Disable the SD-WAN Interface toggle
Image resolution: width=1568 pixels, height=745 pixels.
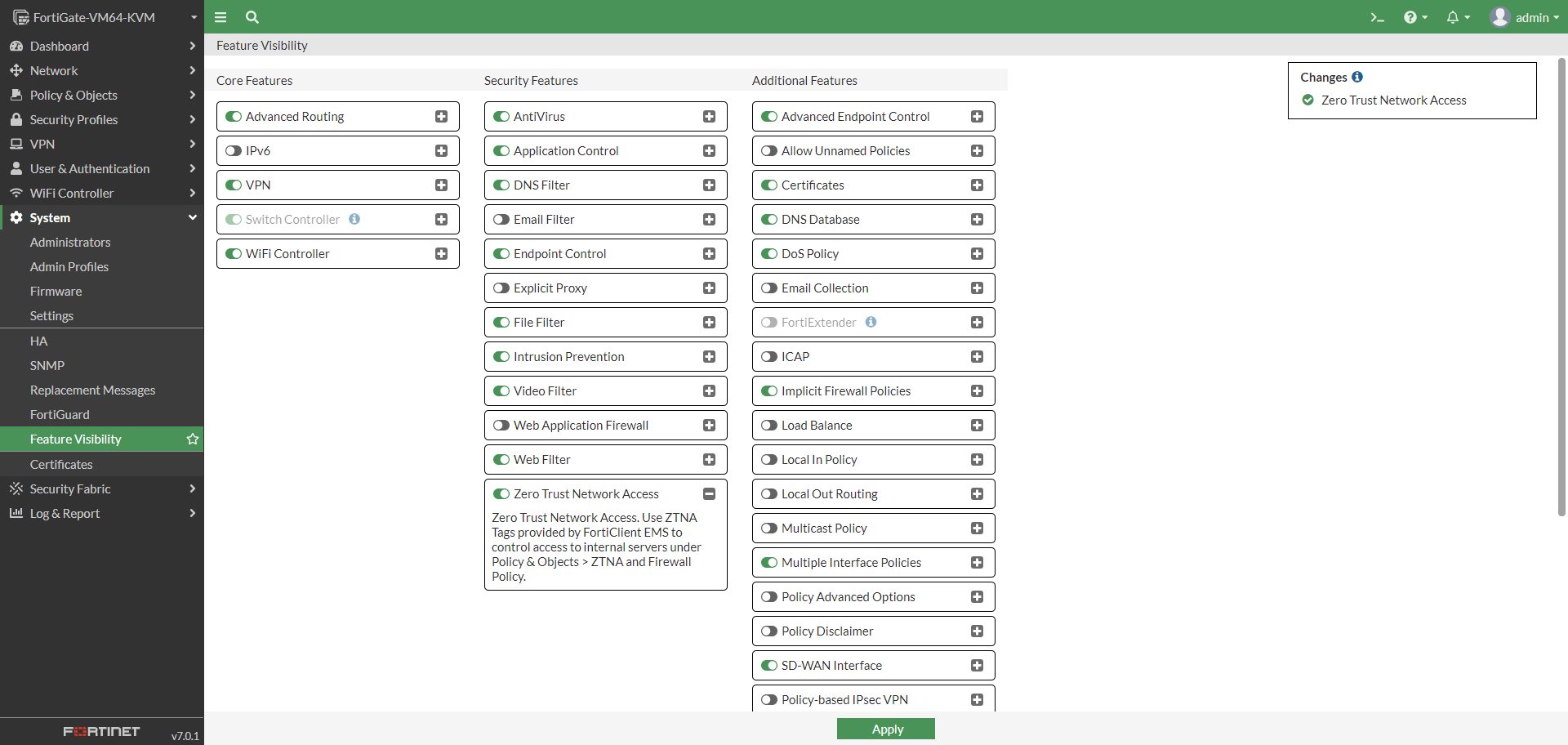769,665
